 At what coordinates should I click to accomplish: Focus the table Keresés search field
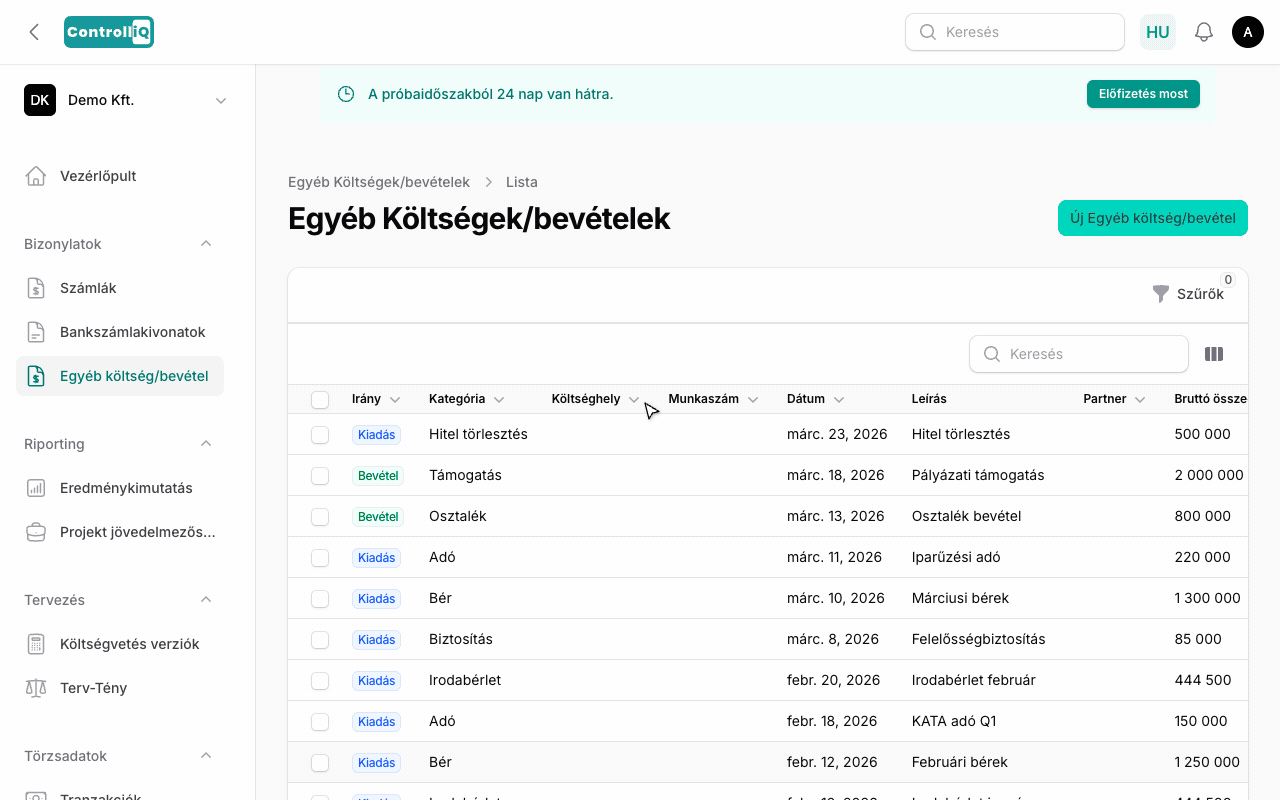(x=1079, y=354)
